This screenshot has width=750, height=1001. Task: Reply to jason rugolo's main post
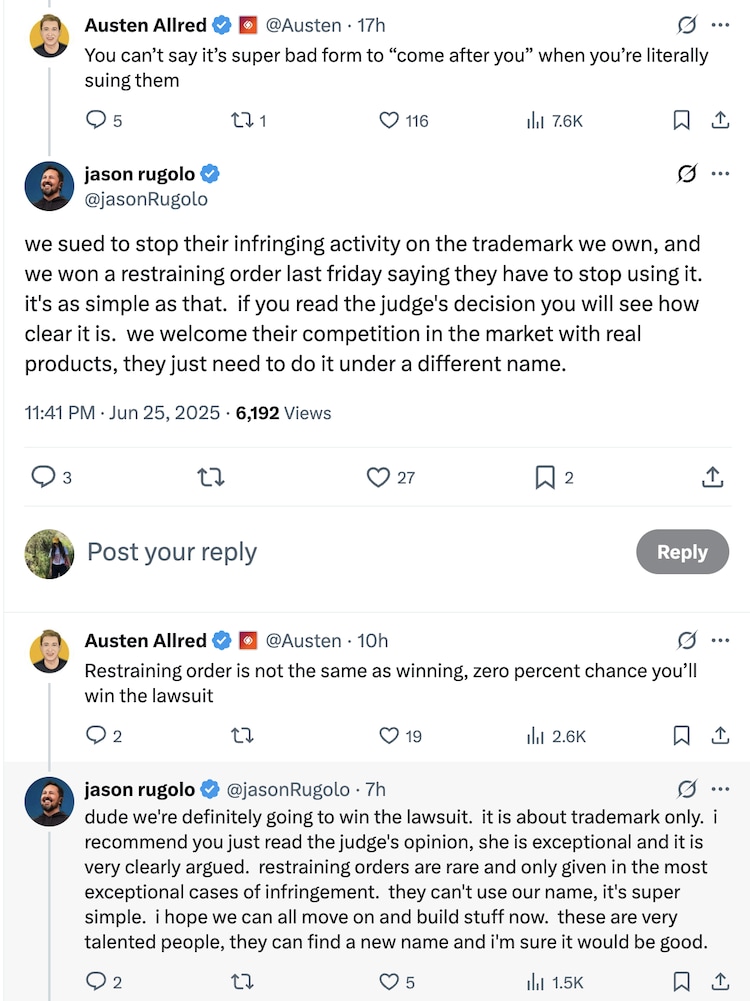coord(43,477)
